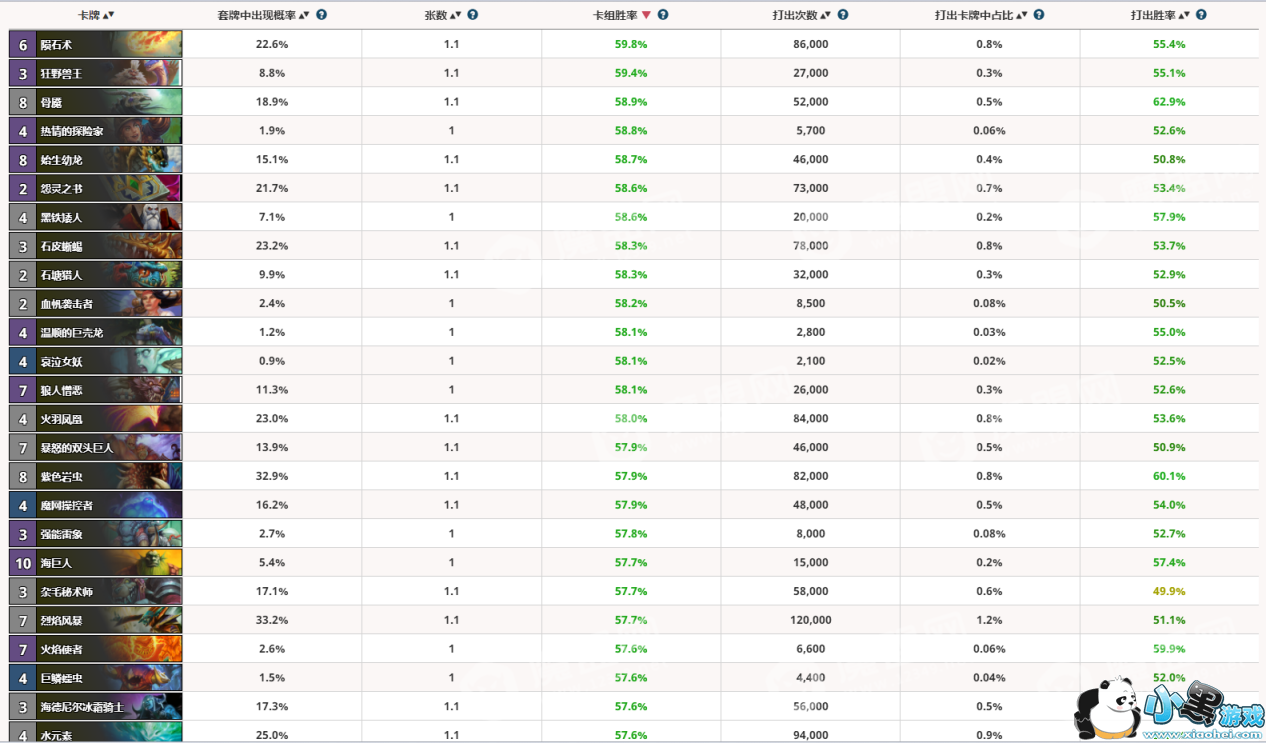Click sort arrows for 套牌中出现概率

(x=305, y=15)
